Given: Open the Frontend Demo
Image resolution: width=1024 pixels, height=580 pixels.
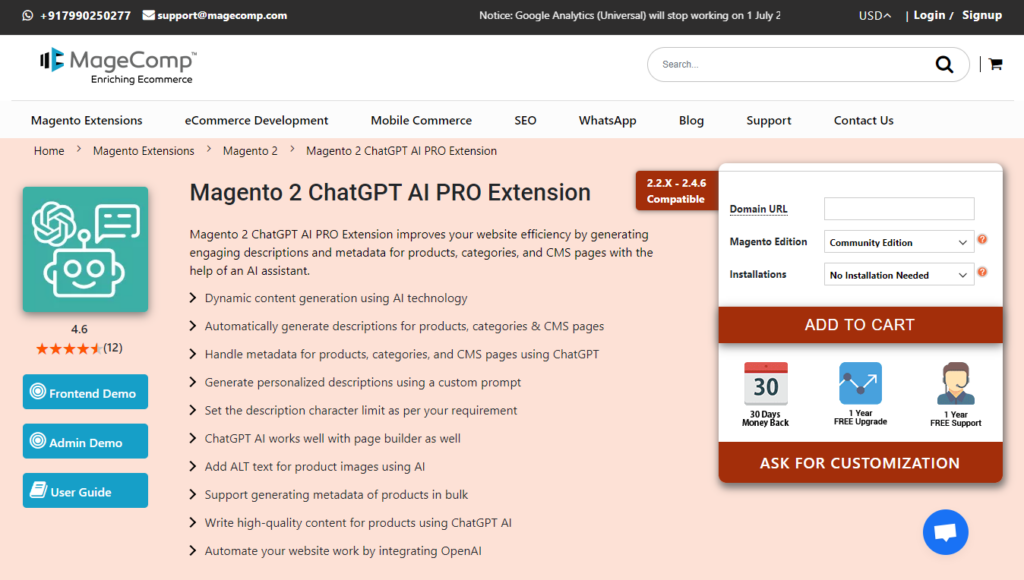Looking at the screenshot, I should click(x=85, y=392).
